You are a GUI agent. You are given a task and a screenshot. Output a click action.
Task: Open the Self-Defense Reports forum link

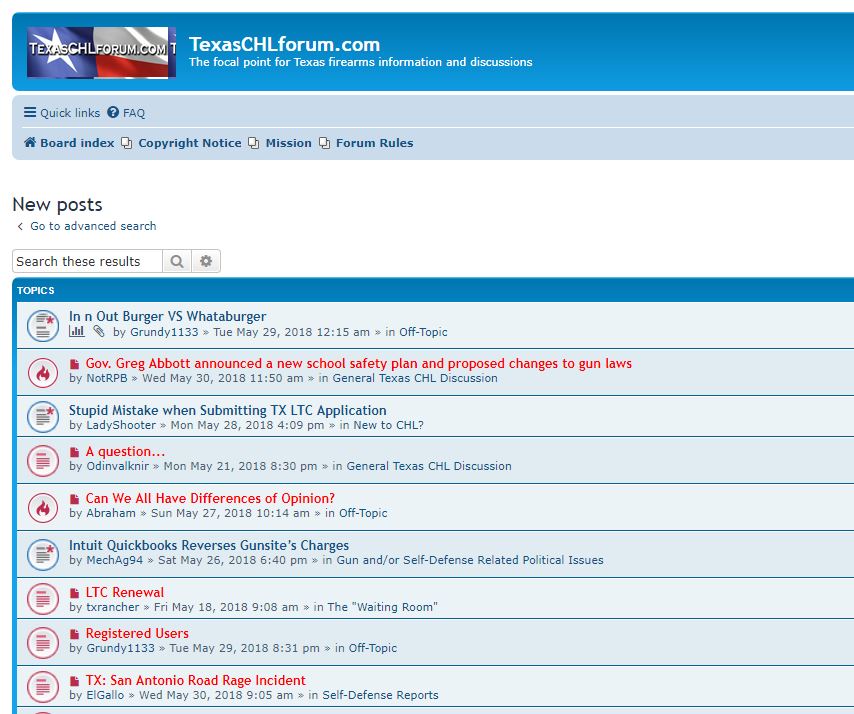(x=380, y=695)
